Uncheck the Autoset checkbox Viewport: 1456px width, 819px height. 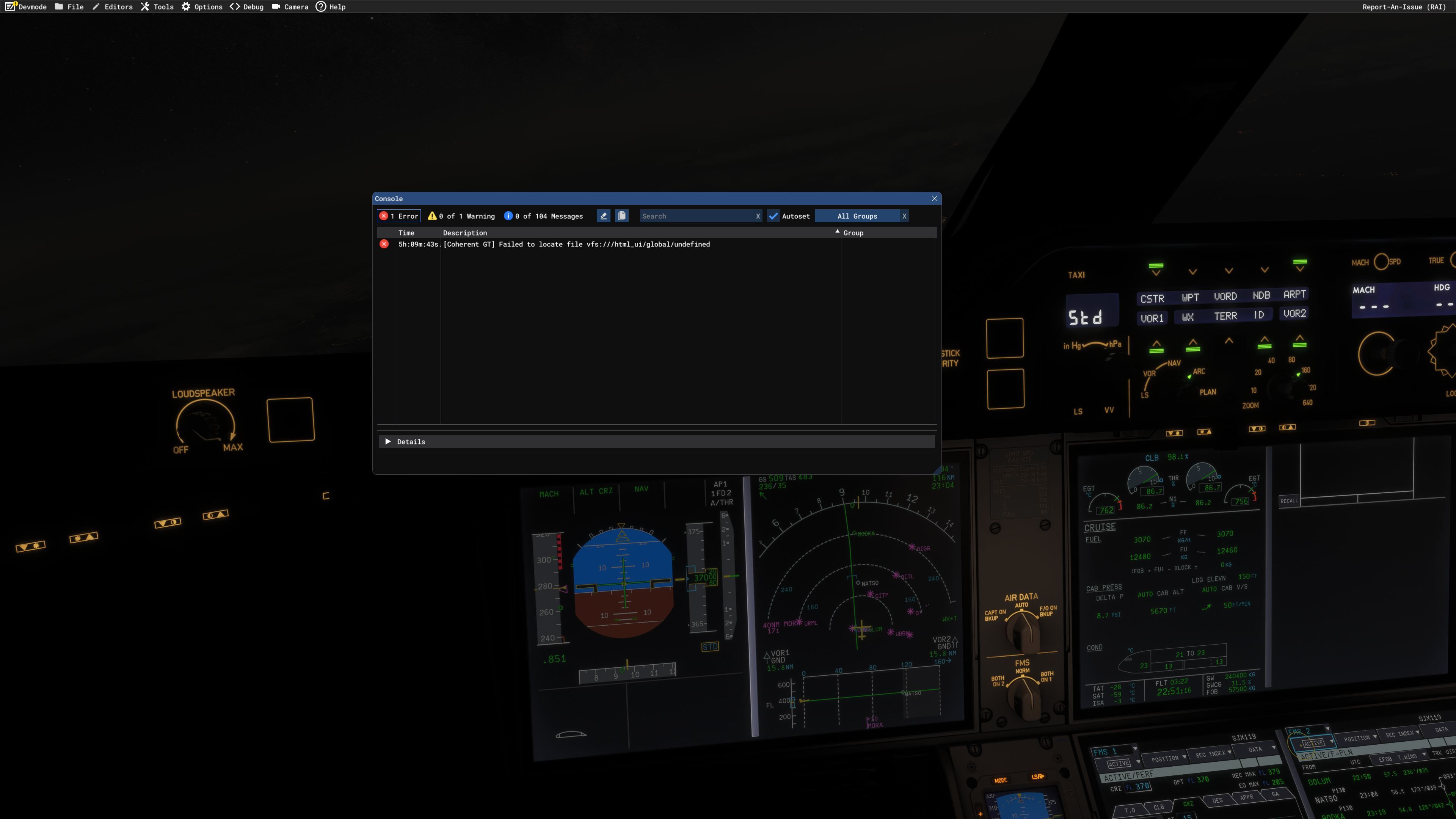(x=773, y=216)
